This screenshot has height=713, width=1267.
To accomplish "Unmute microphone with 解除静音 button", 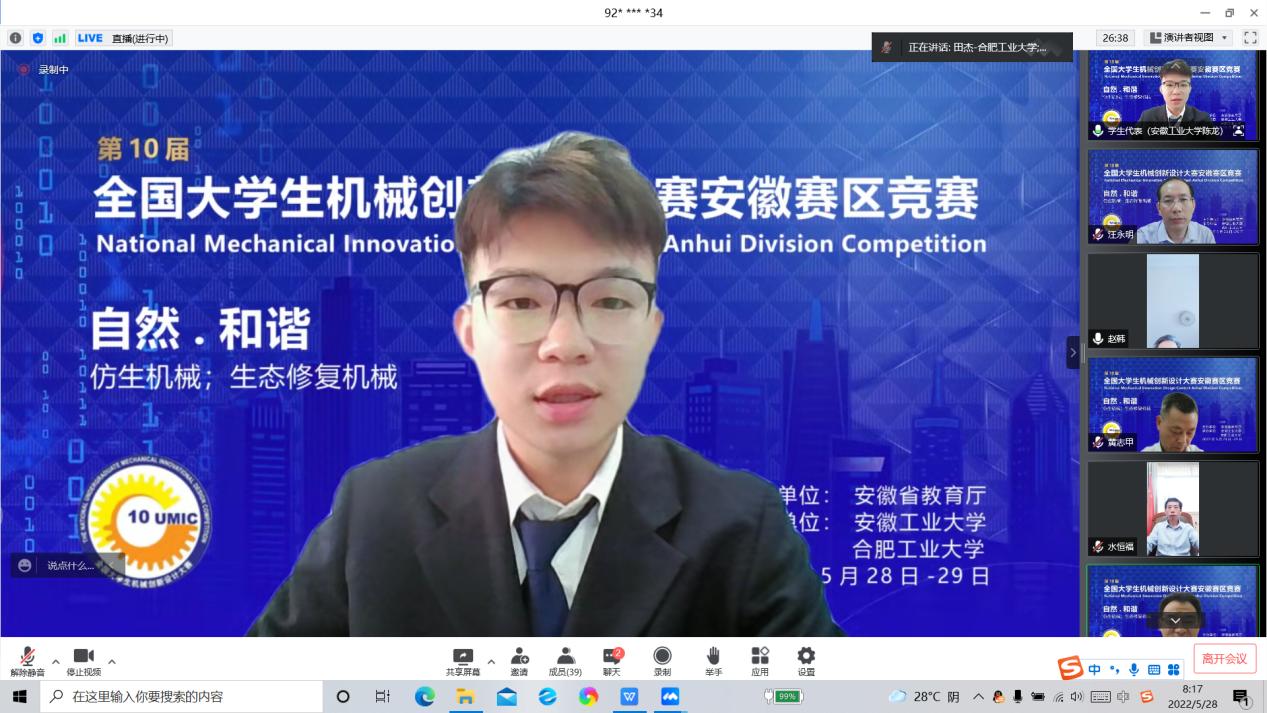I will [x=27, y=660].
